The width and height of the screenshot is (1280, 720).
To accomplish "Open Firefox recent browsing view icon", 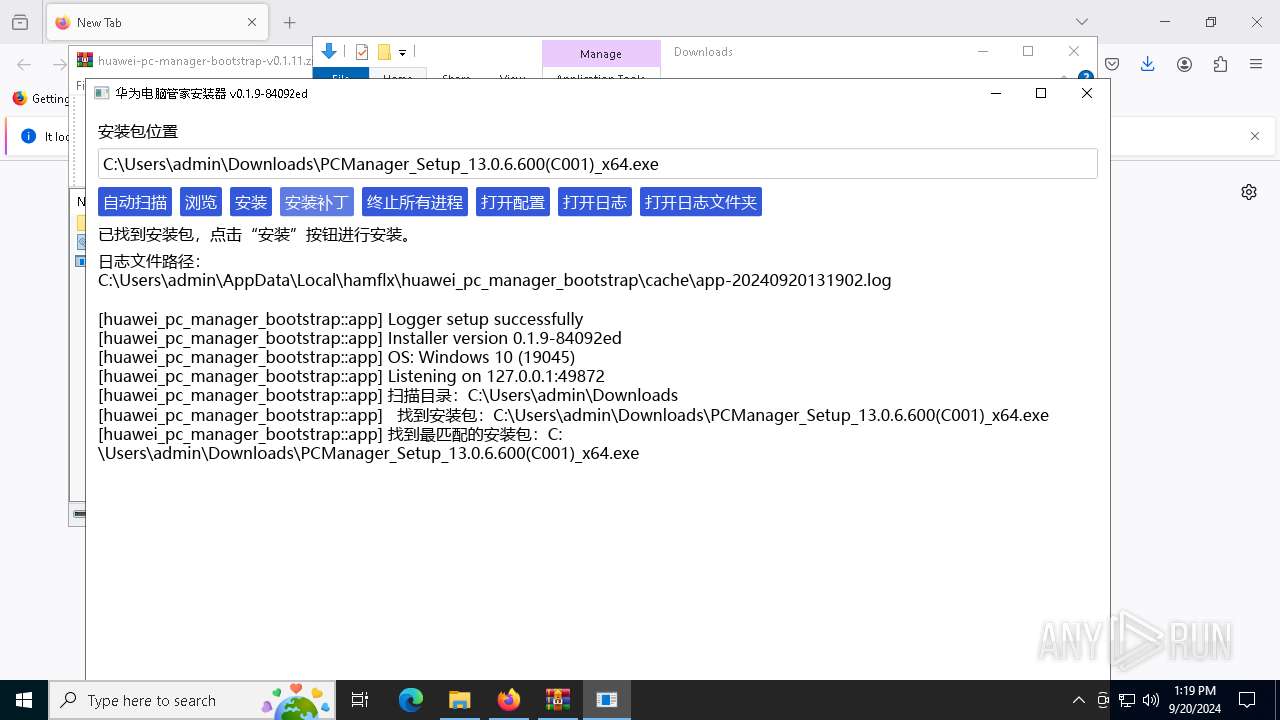I will pyautogui.click(x=20, y=22).
